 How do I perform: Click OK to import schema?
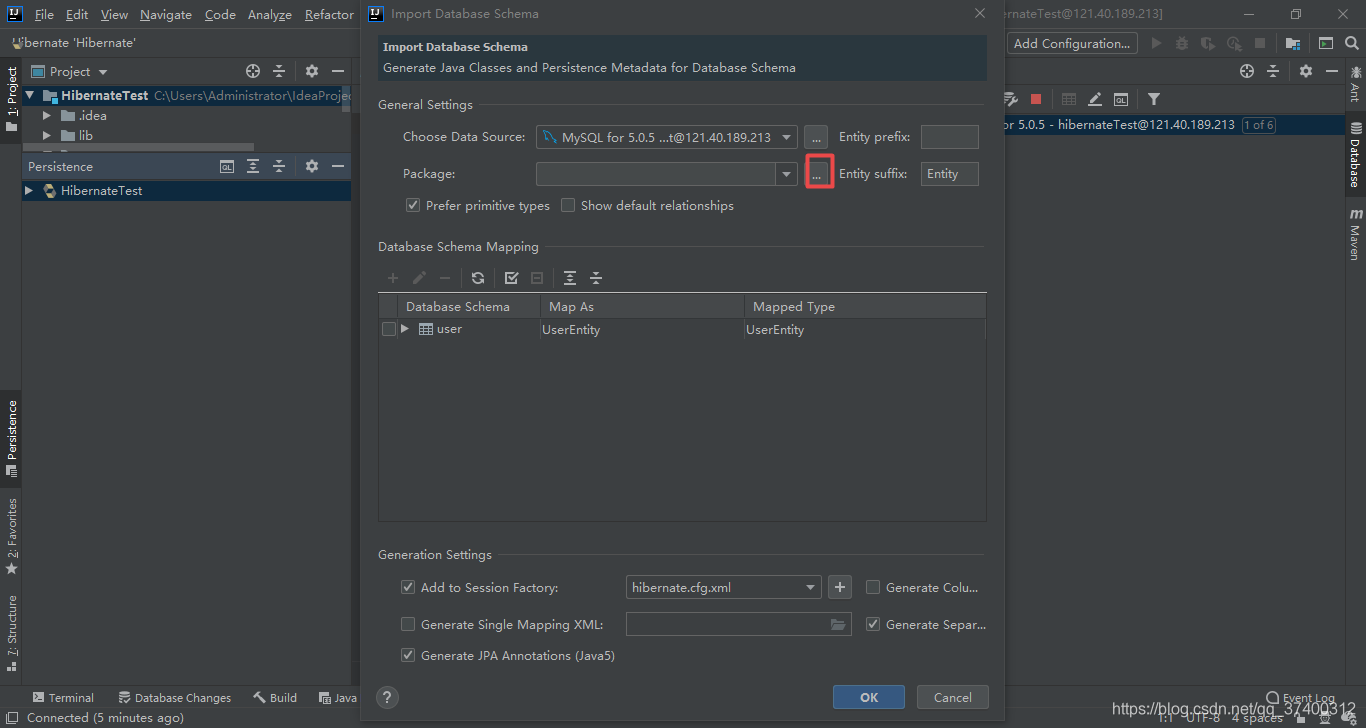[x=869, y=697]
